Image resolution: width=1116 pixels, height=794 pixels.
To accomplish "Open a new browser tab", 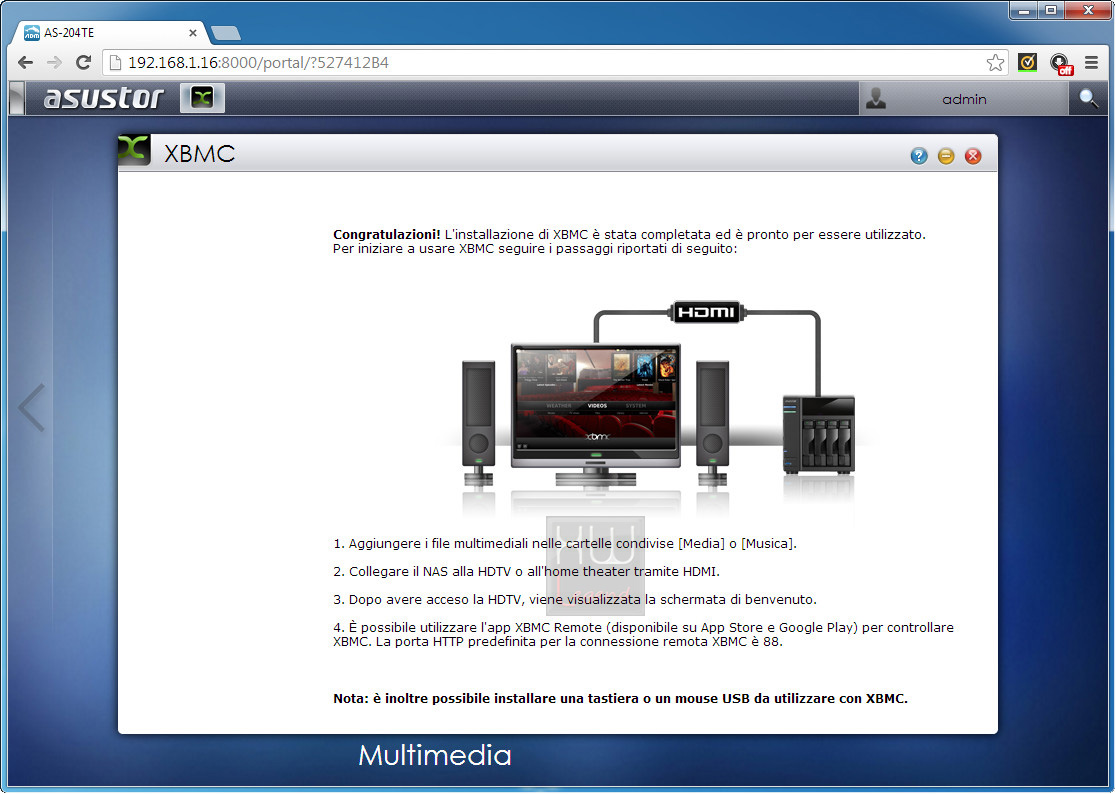I will pos(226,33).
